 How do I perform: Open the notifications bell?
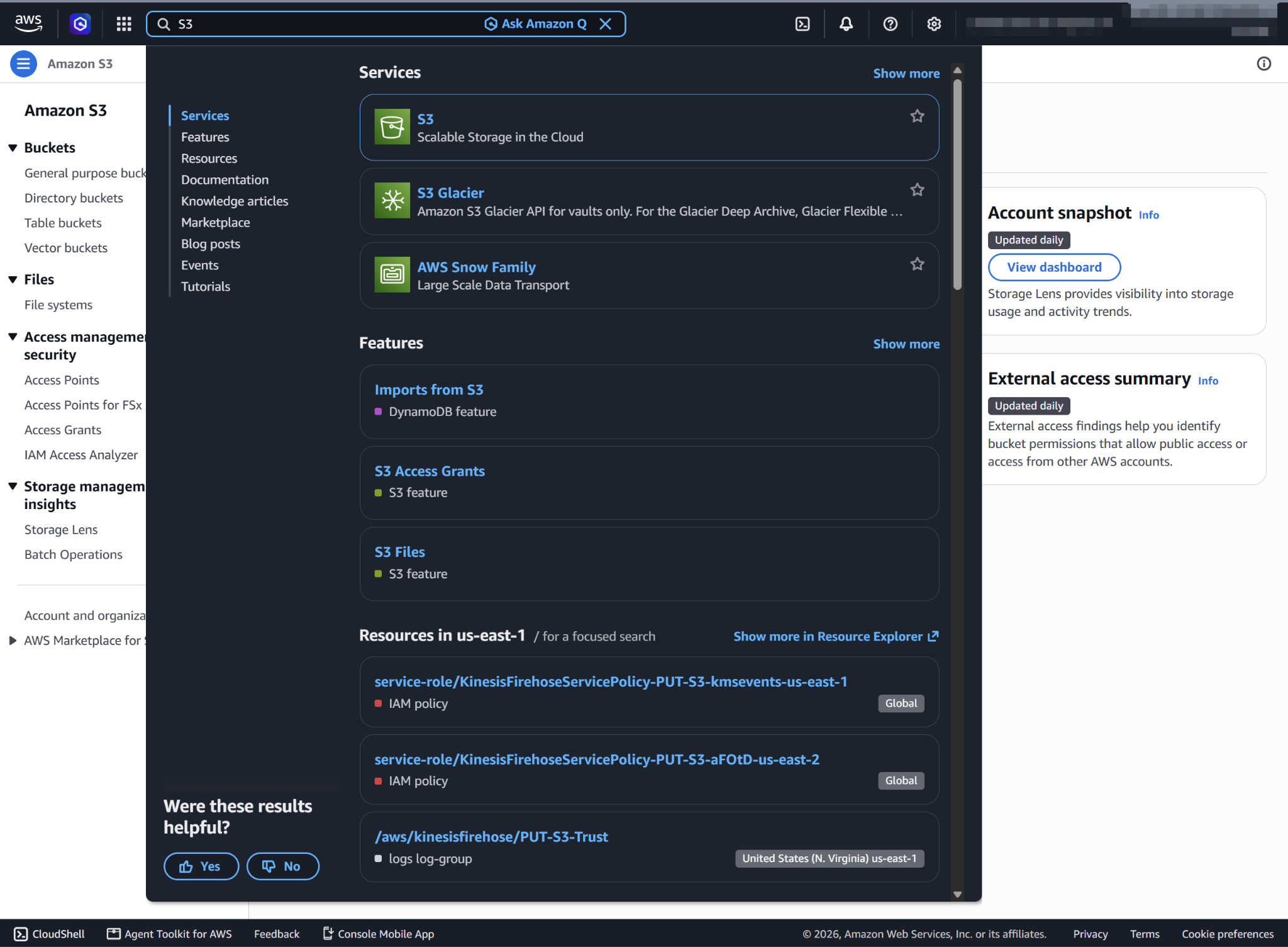[847, 24]
